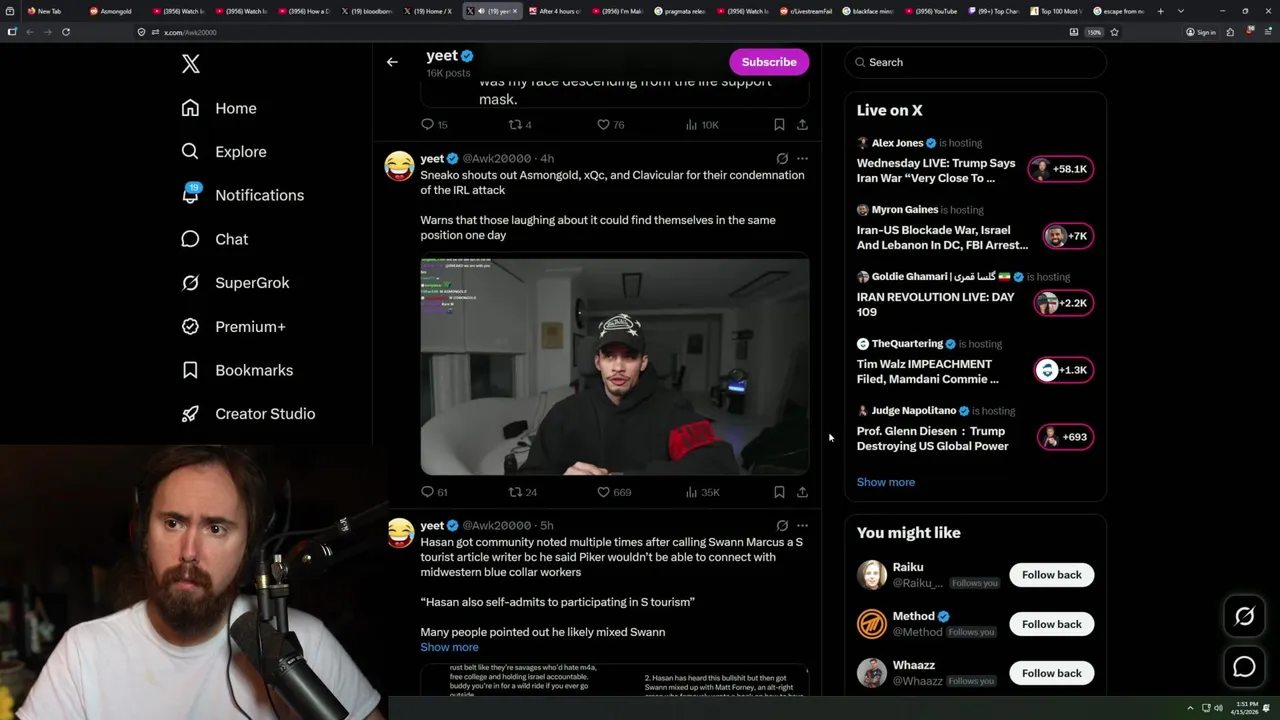Viewport: 1280px width, 720px height.
Task: Open Bookmarks in the sidebar
Action: 237,370
